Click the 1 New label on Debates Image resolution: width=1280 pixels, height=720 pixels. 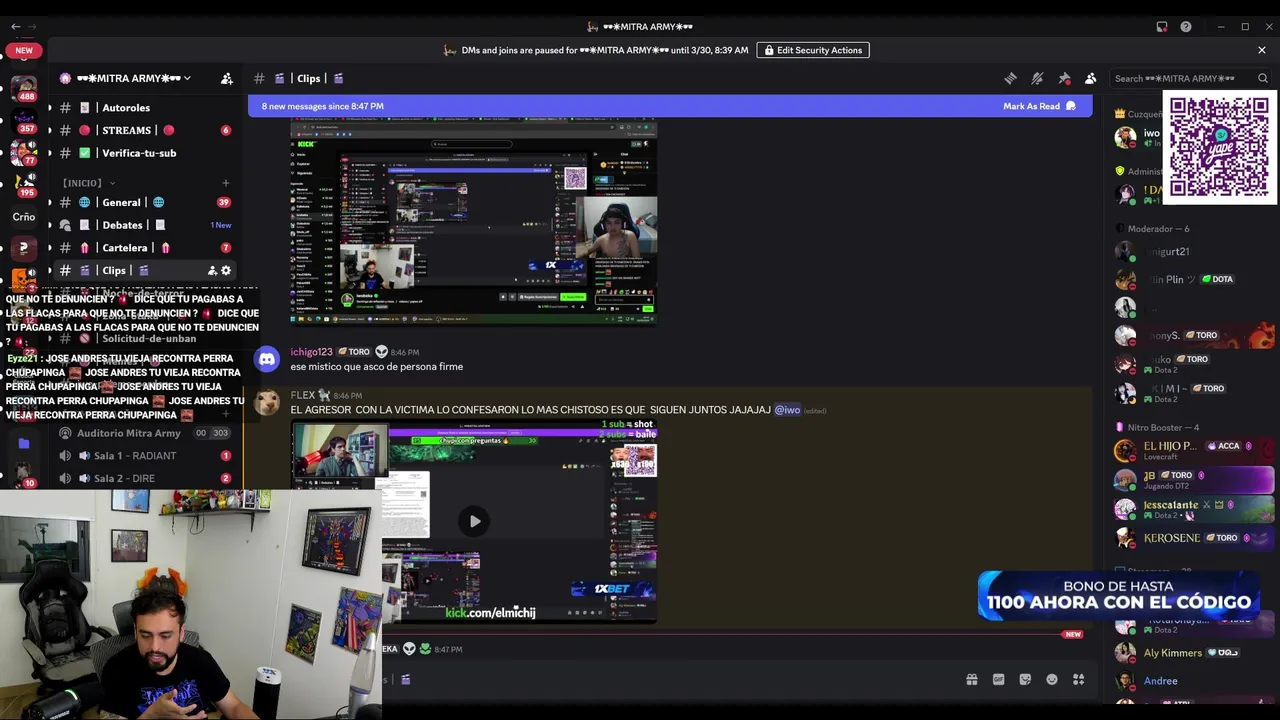coord(221,225)
